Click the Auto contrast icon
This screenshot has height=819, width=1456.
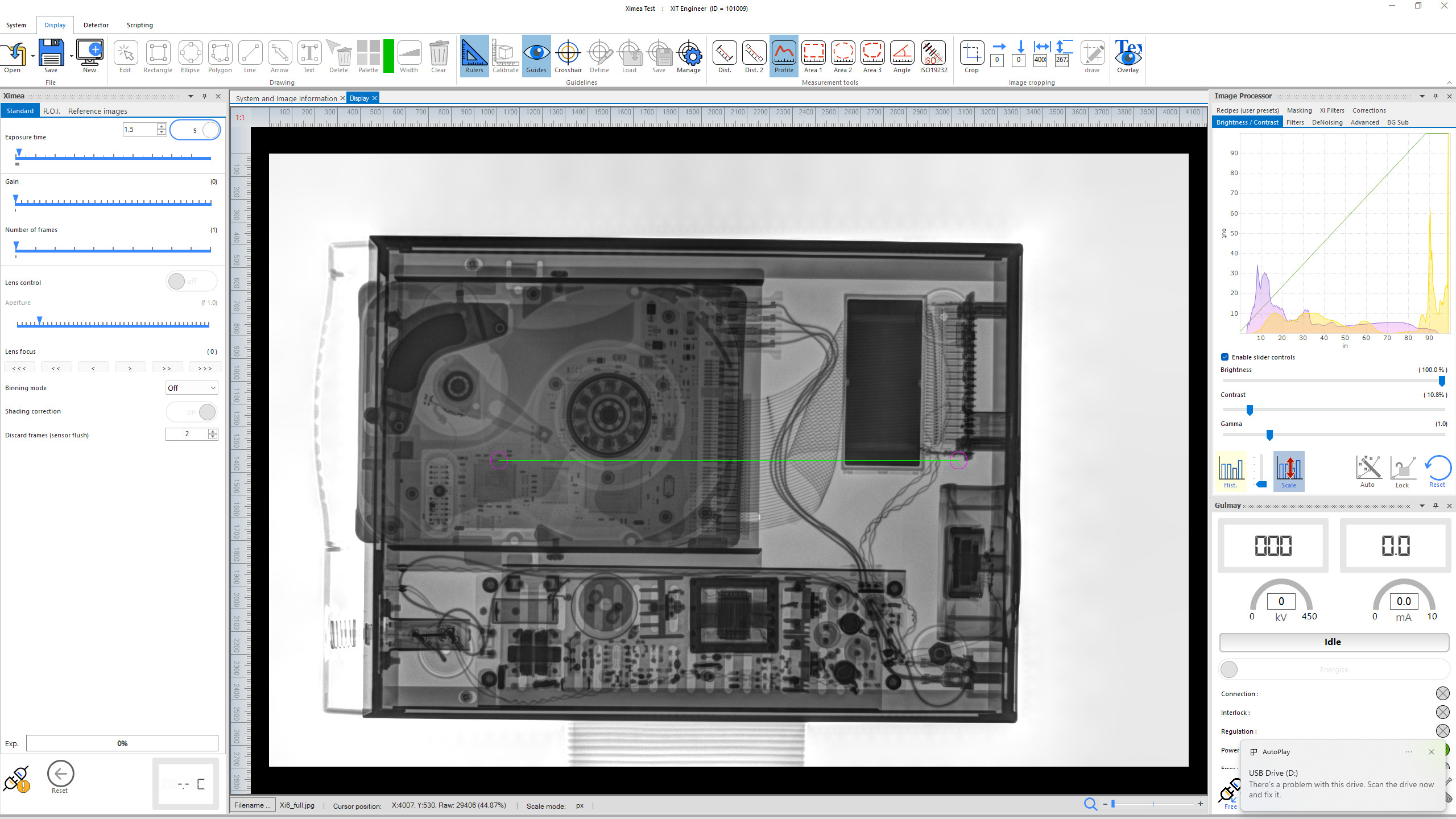(1368, 471)
